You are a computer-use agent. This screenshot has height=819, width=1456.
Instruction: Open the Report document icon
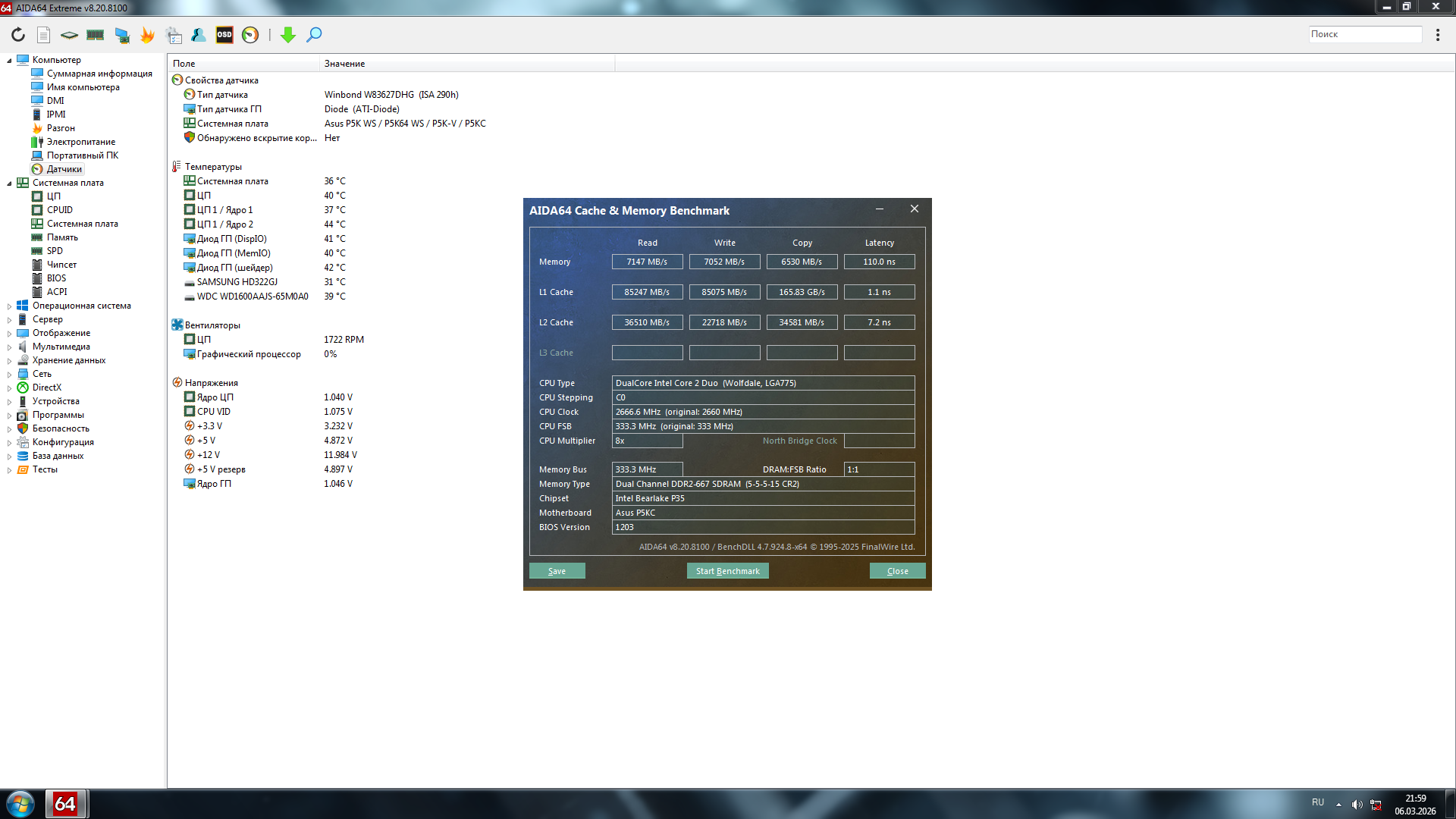[x=44, y=35]
